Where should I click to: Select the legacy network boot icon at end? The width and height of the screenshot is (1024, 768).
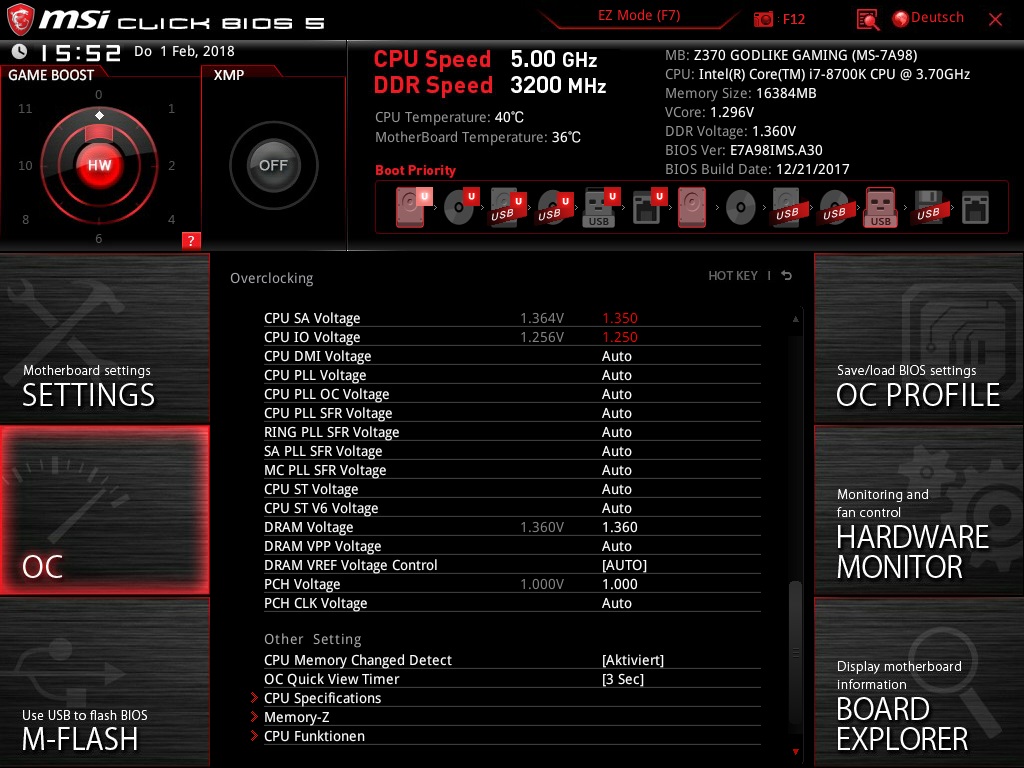tap(975, 208)
